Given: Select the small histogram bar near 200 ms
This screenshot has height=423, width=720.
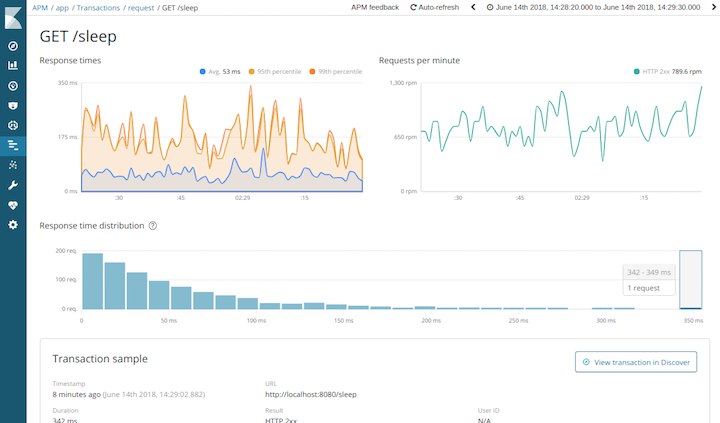Looking at the screenshot, I should pos(425,307).
